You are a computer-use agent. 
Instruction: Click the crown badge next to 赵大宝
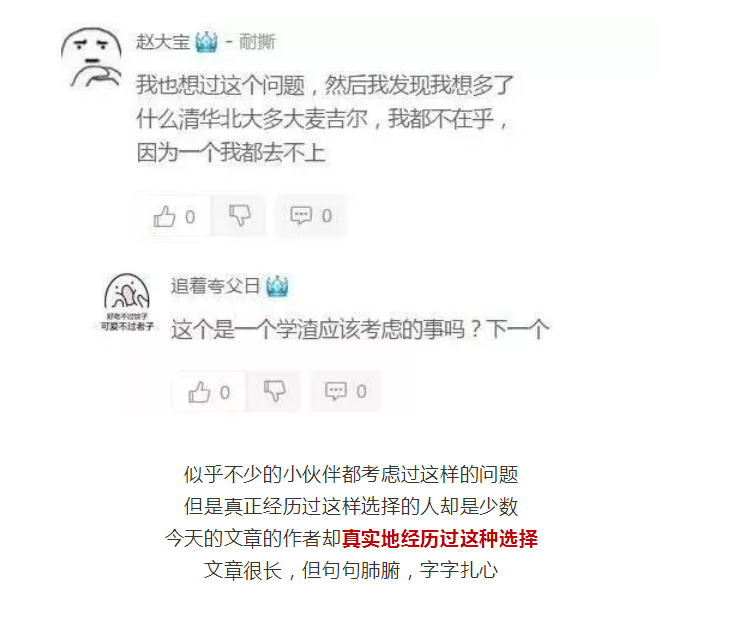click(206, 42)
